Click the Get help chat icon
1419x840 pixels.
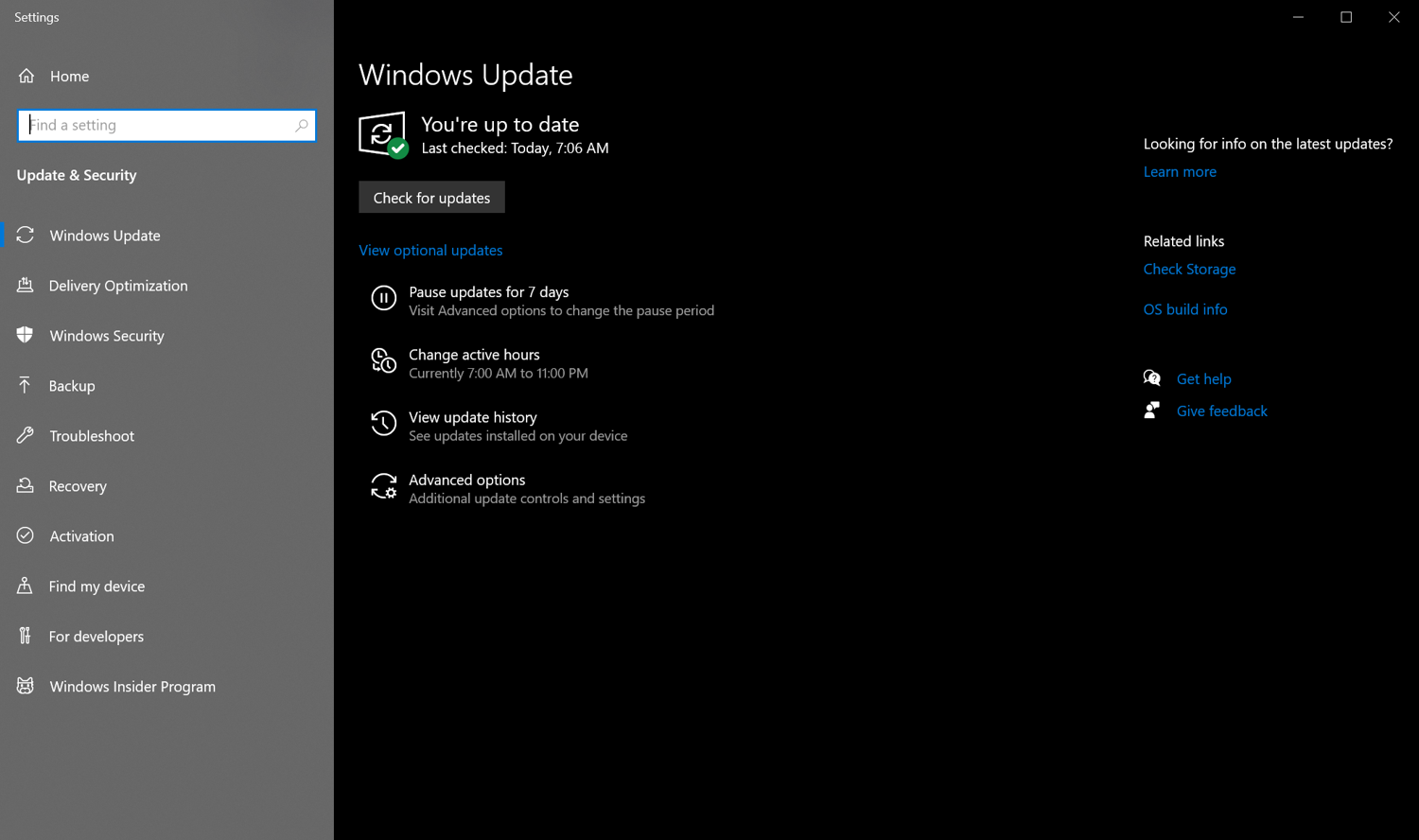[x=1151, y=378]
